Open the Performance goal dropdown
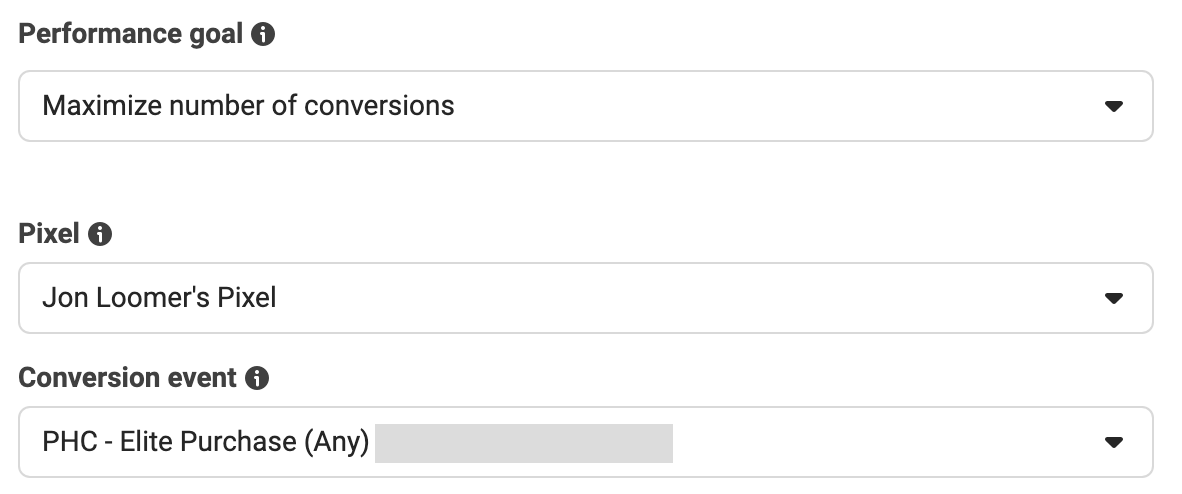 click(x=586, y=106)
